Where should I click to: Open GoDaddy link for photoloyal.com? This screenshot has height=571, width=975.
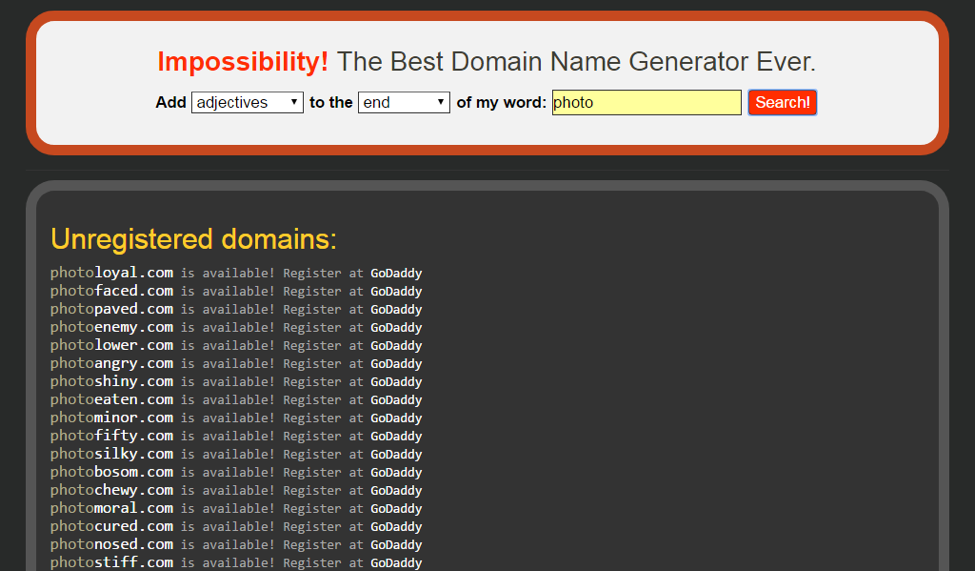(x=396, y=273)
